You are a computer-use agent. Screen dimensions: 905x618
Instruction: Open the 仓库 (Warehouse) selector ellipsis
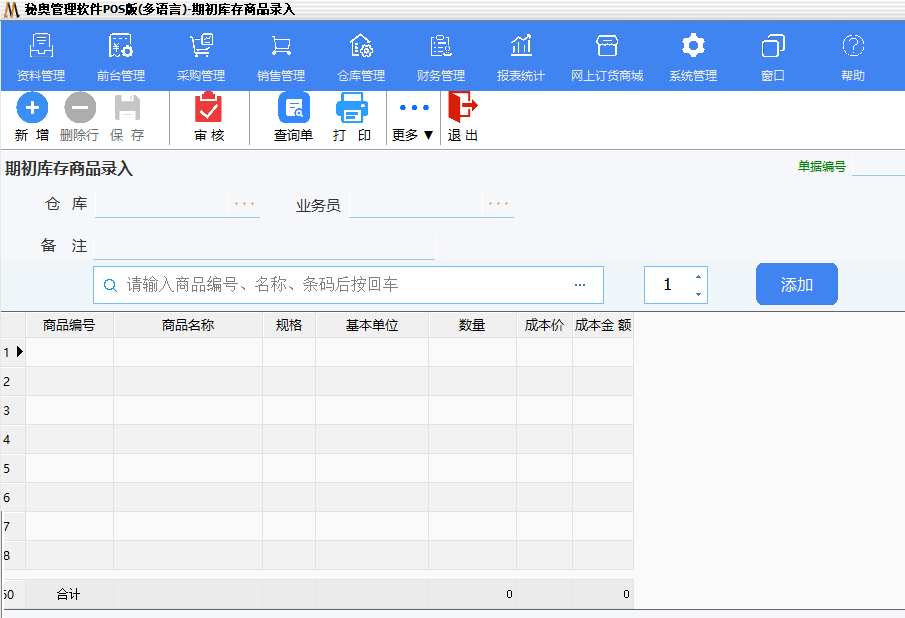coord(244,204)
